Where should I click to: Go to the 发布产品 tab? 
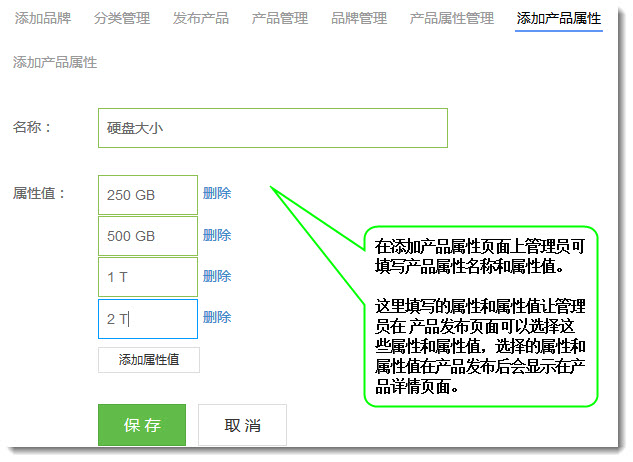[x=201, y=19]
